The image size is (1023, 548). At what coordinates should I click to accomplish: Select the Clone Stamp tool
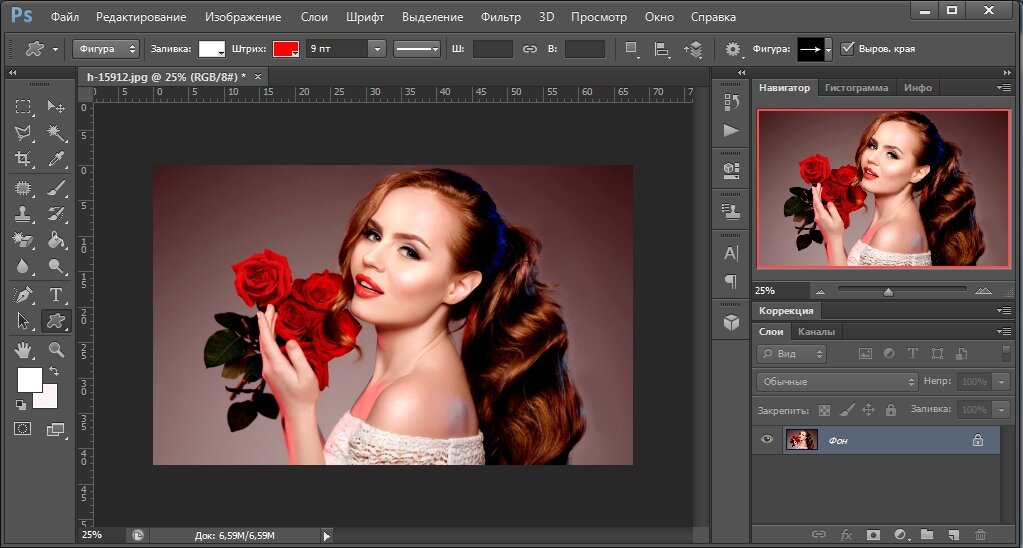pyautogui.click(x=23, y=213)
